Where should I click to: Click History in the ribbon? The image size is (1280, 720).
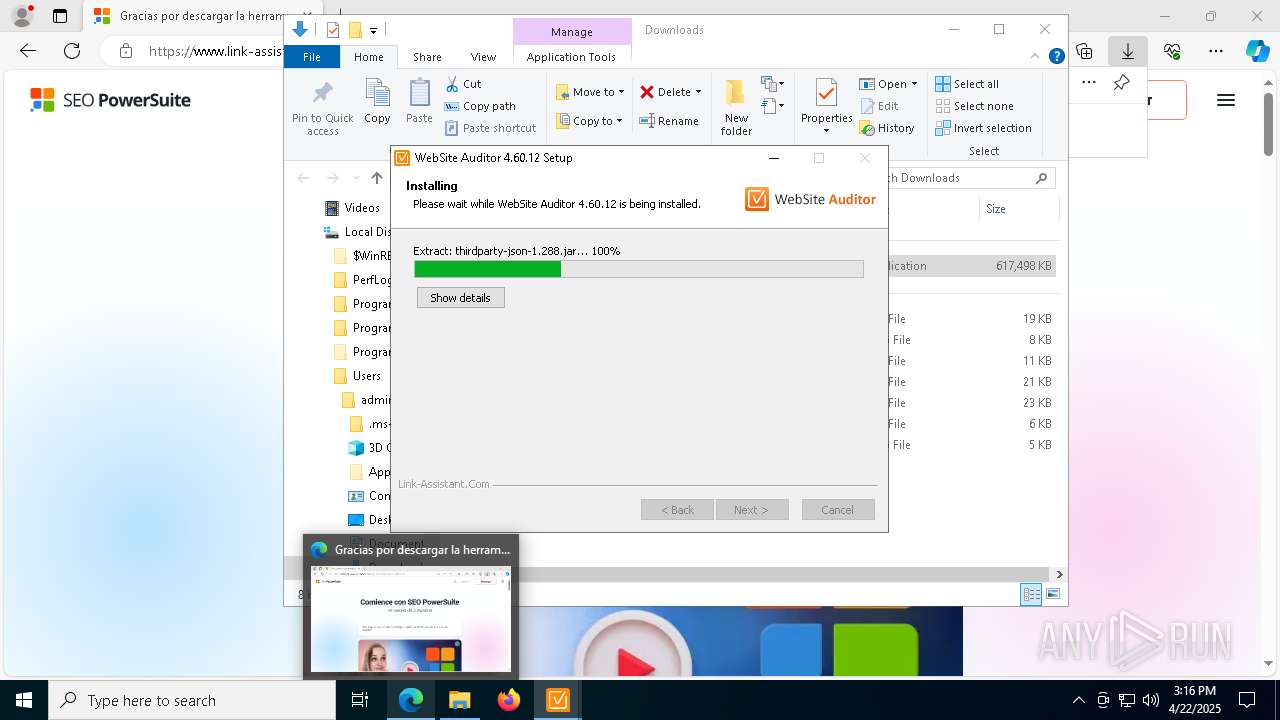pos(887,128)
